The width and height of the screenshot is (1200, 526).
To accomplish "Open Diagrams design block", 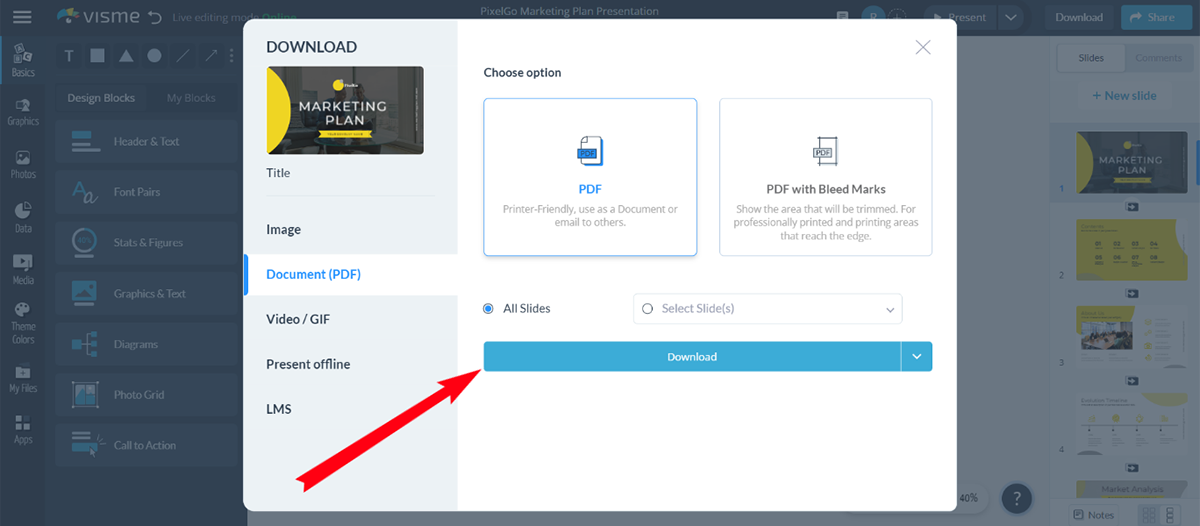I will 146,344.
